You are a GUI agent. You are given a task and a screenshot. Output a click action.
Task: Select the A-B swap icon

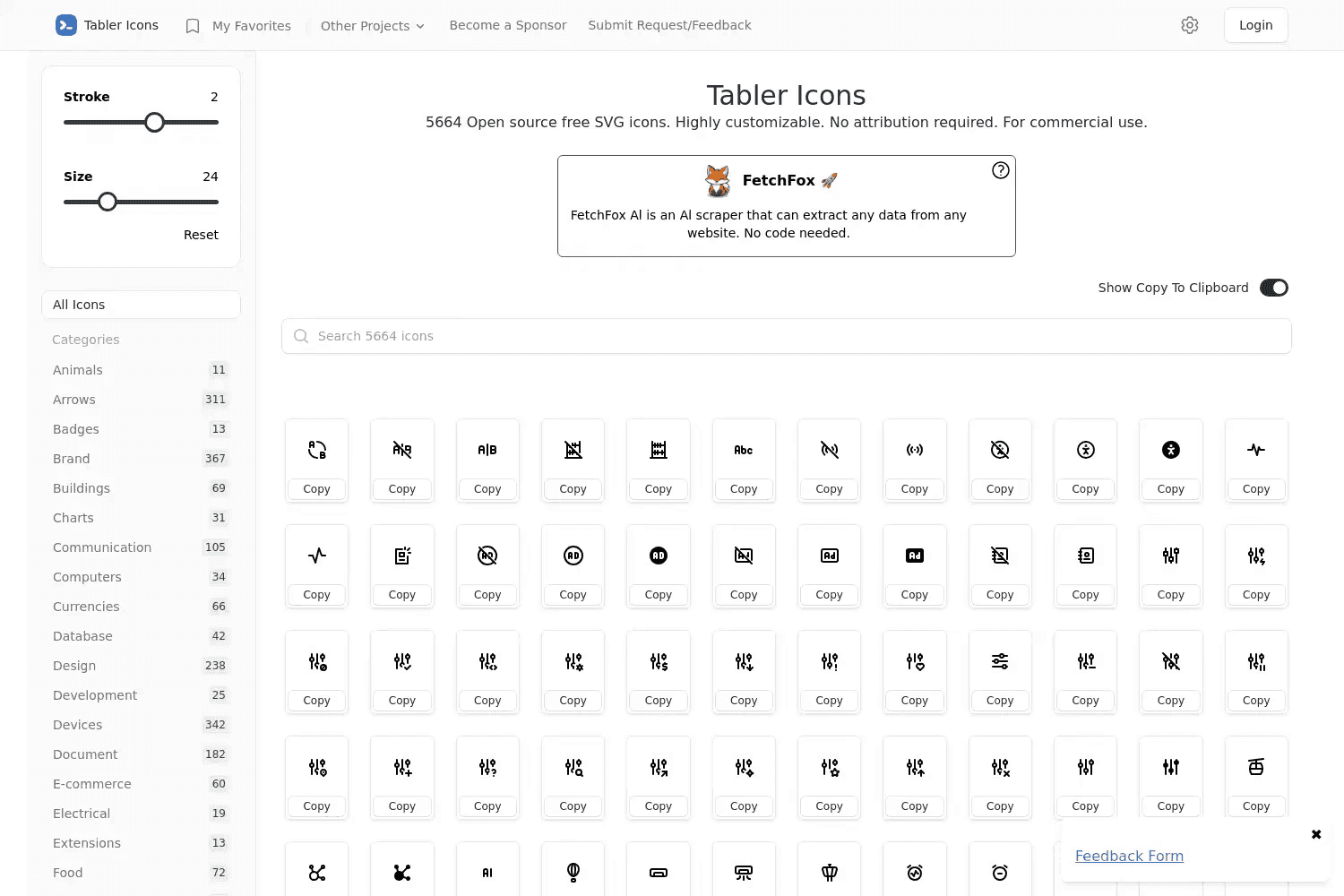click(x=317, y=450)
